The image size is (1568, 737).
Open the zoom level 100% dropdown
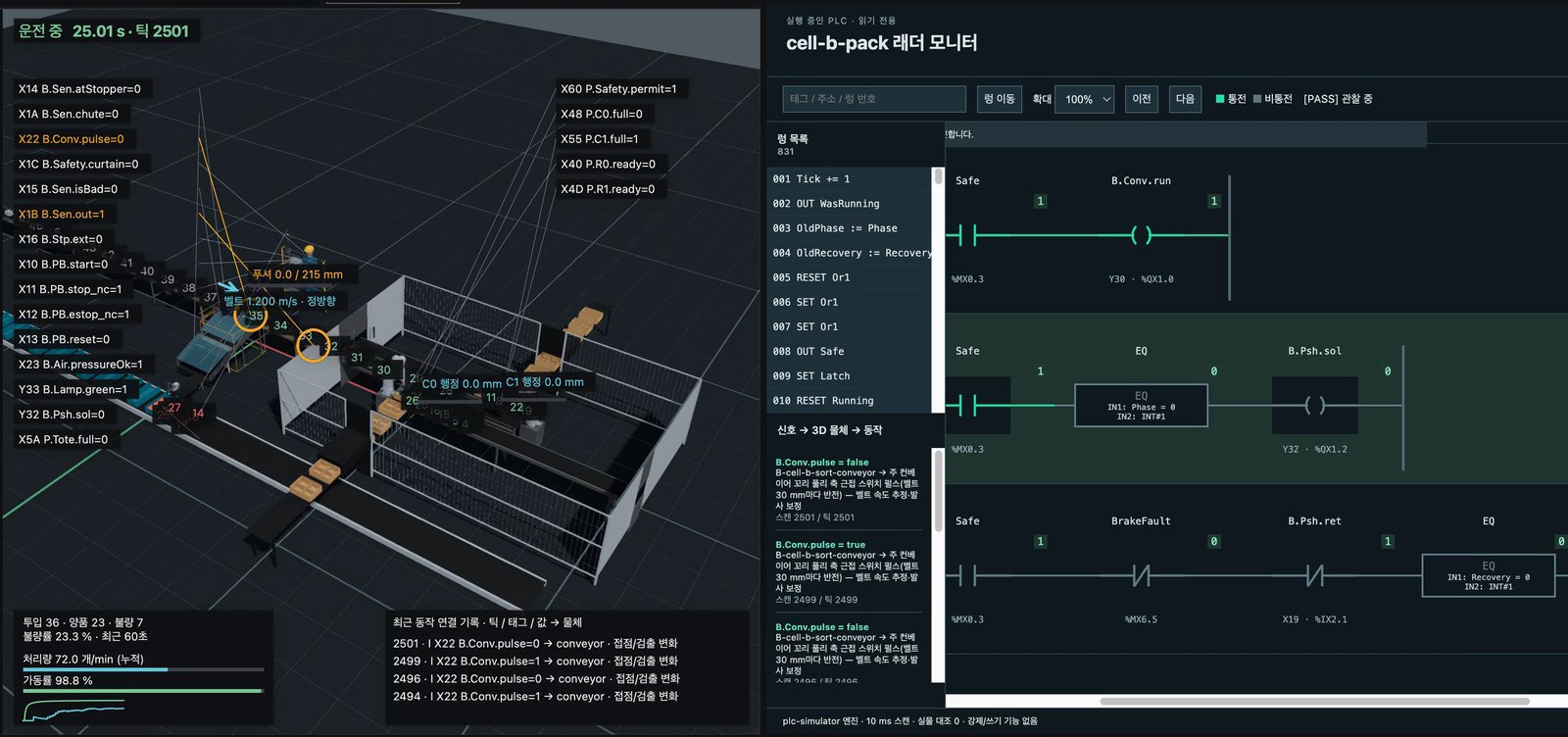[x=1084, y=99]
